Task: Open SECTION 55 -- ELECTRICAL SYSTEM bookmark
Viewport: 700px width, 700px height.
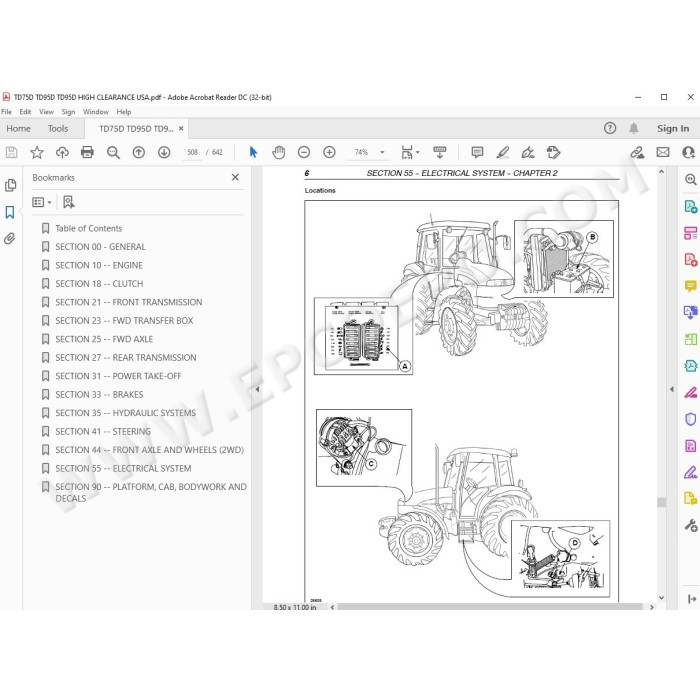Action: coord(123,469)
